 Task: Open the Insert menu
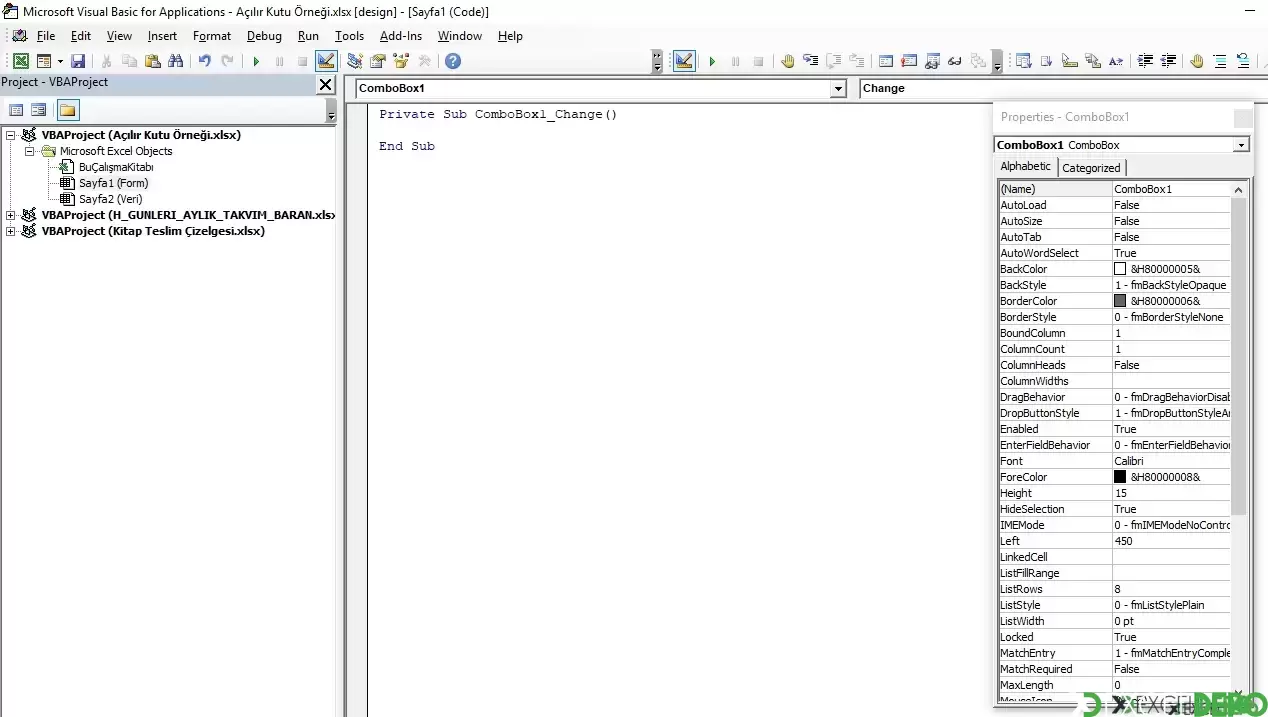tap(162, 36)
